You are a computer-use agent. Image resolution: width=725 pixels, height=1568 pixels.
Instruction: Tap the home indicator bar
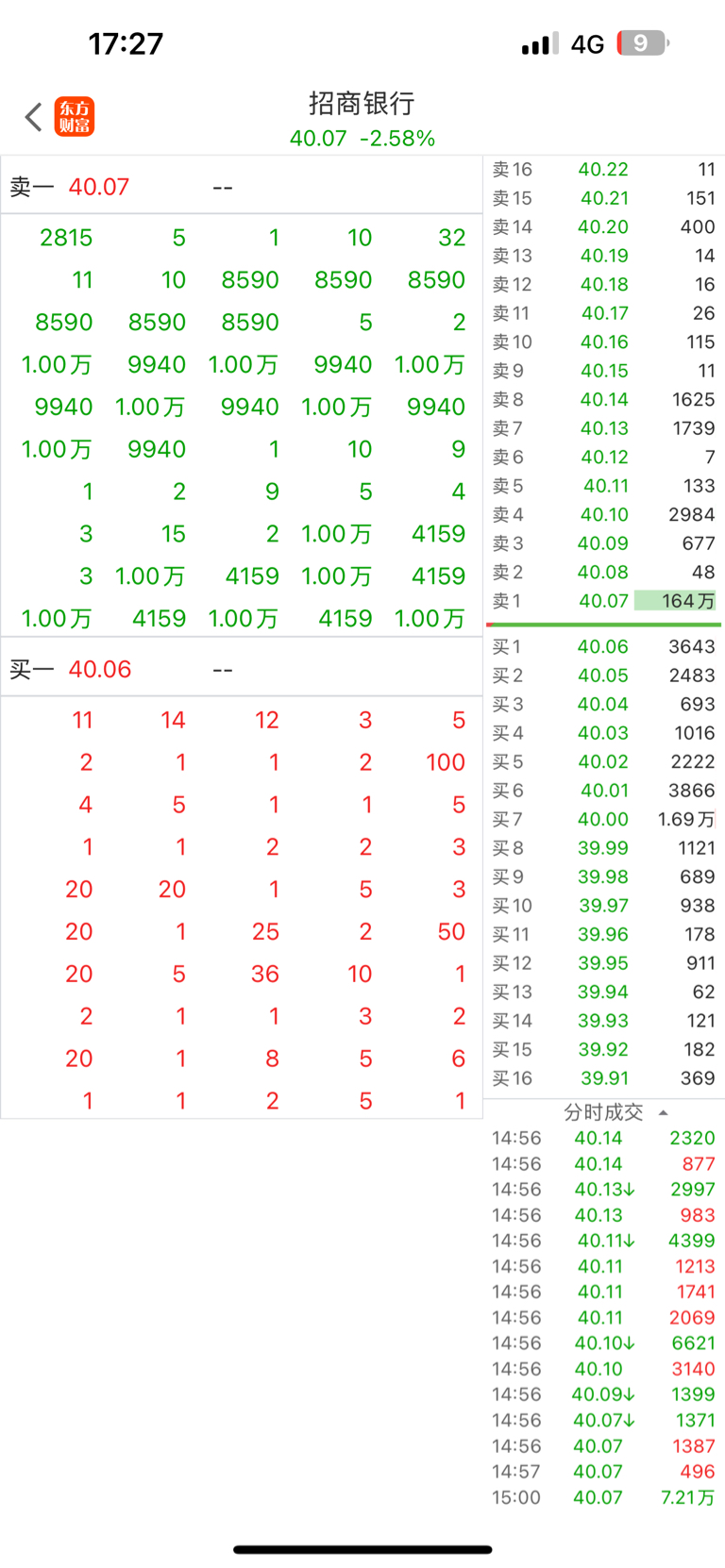coord(362,1549)
